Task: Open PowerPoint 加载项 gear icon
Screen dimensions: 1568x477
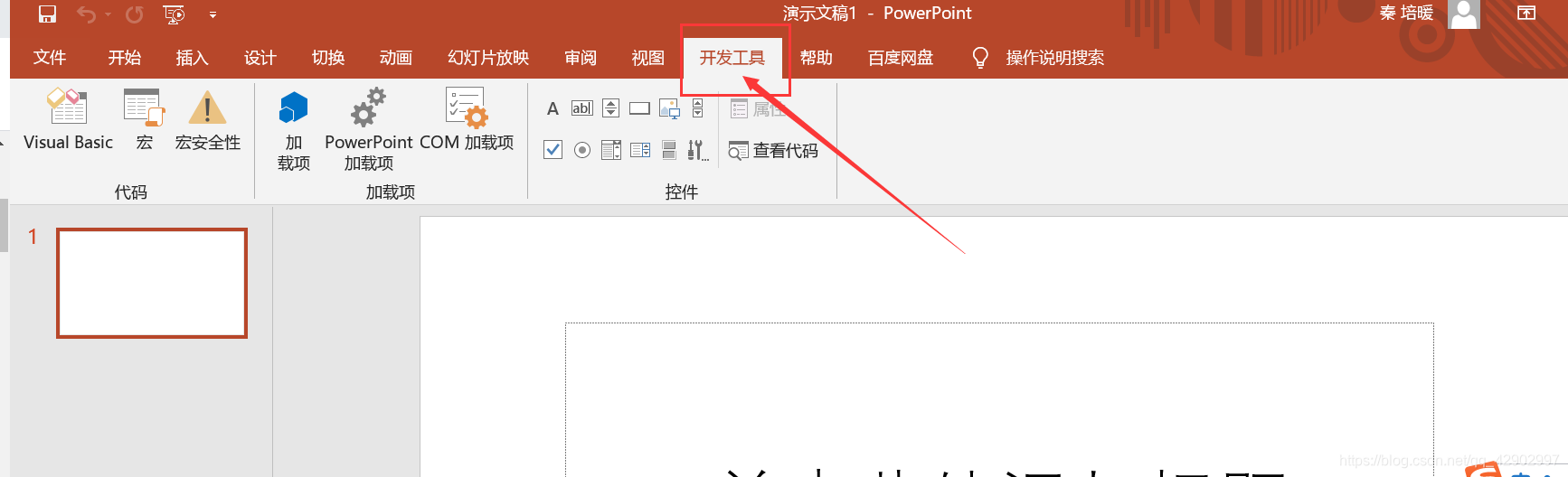Action: [x=368, y=129]
